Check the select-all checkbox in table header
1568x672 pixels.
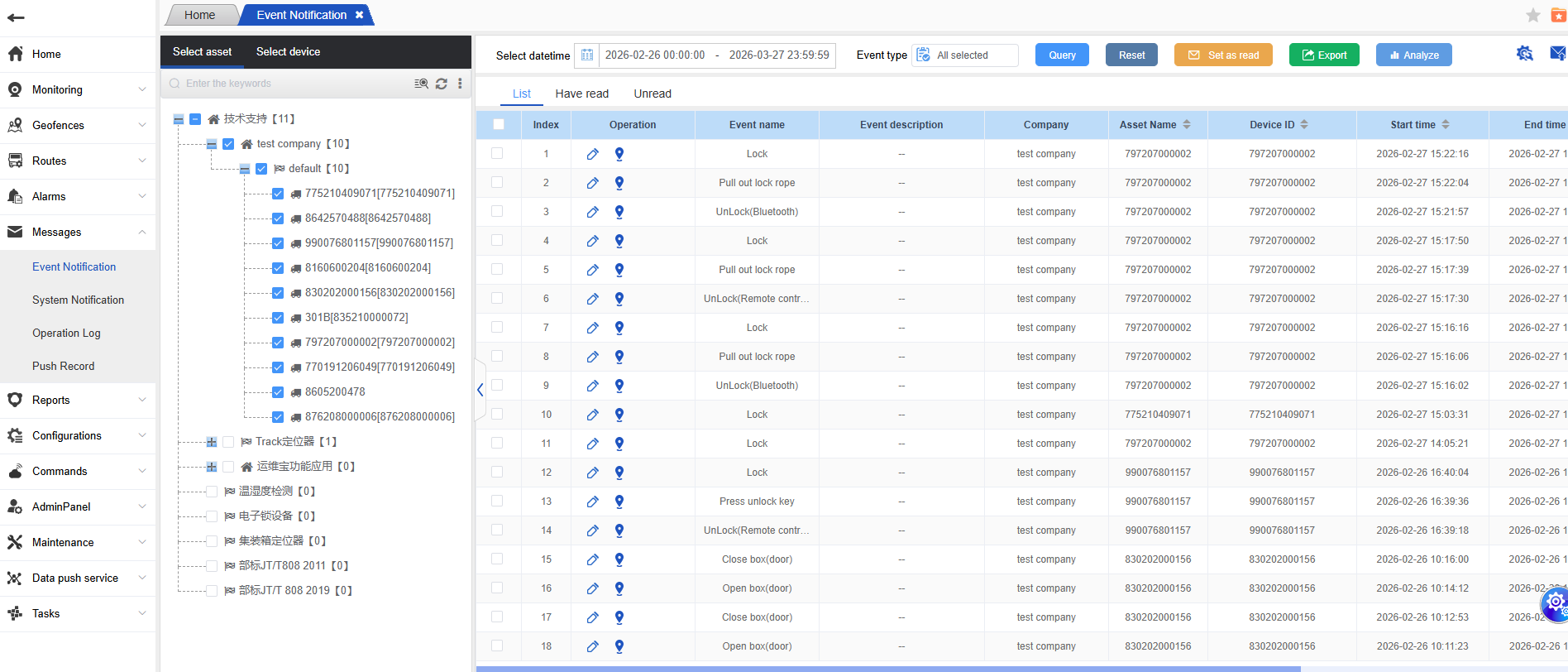499,125
